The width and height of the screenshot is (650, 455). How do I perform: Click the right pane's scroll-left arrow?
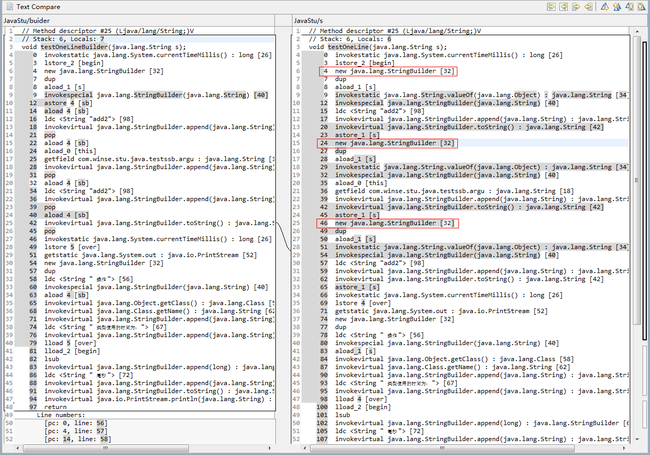(x=305, y=448)
